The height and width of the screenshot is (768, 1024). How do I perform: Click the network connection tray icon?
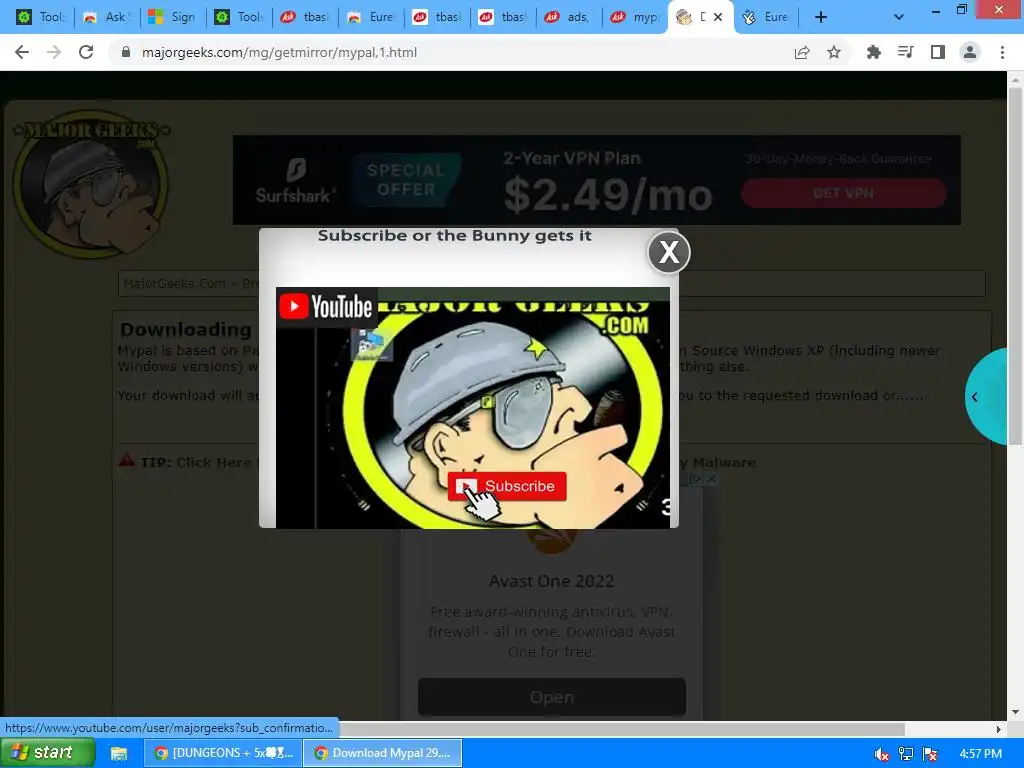point(905,754)
